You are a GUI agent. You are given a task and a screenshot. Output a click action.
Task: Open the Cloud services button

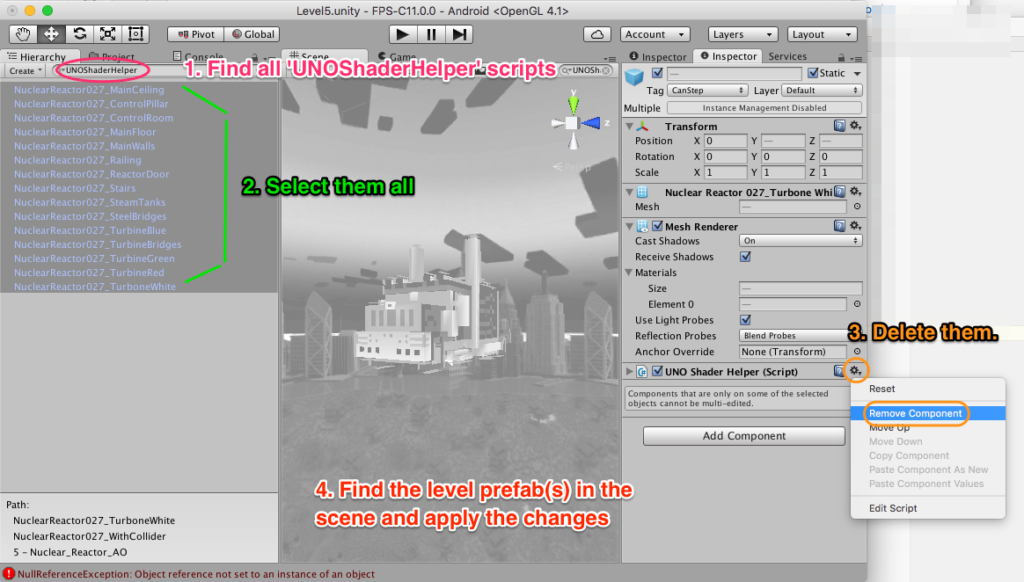[x=597, y=34]
